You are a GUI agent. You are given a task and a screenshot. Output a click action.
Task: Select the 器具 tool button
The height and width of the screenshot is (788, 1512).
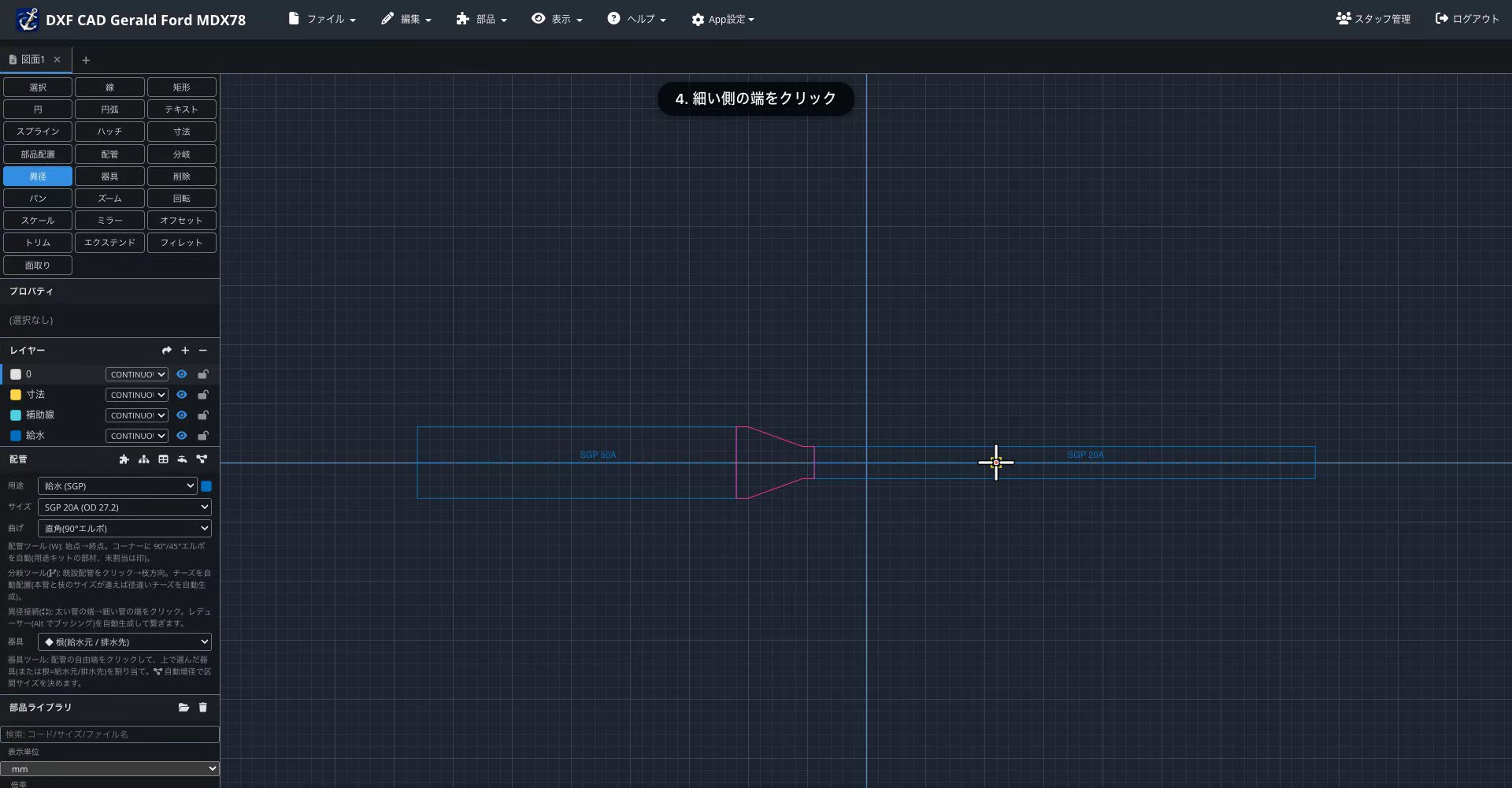tap(109, 177)
